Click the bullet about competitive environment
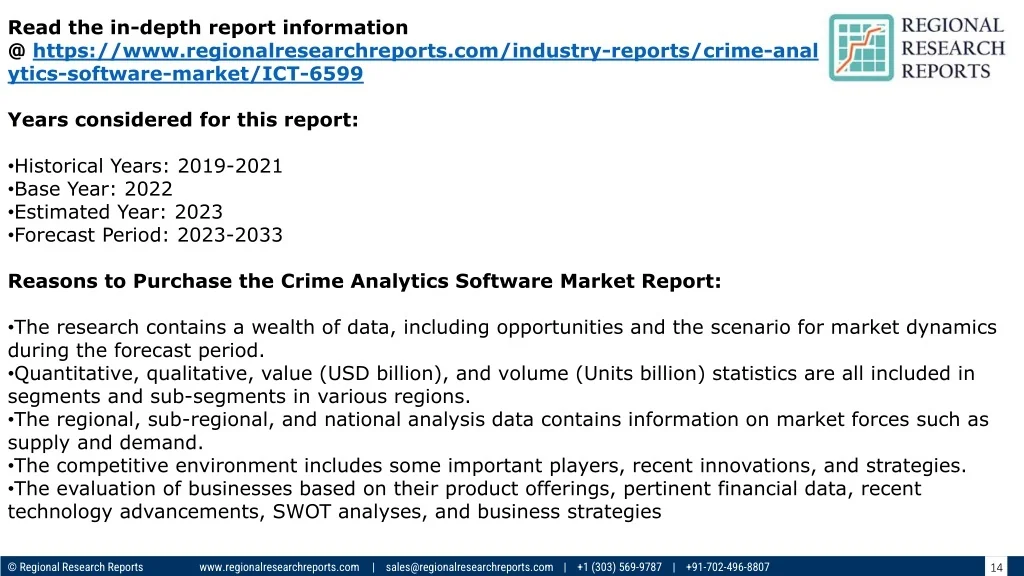The image size is (1024, 576). [487, 466]
